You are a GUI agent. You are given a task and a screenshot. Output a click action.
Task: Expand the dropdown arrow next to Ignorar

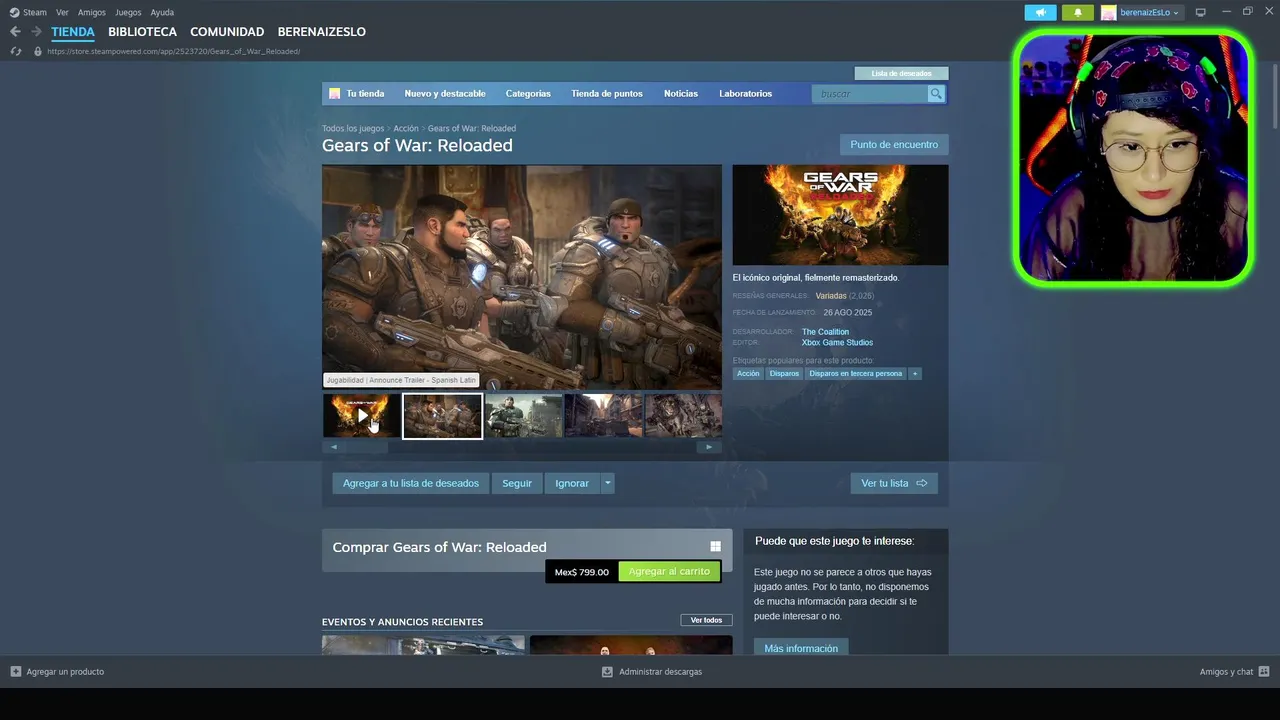point(607,483)
